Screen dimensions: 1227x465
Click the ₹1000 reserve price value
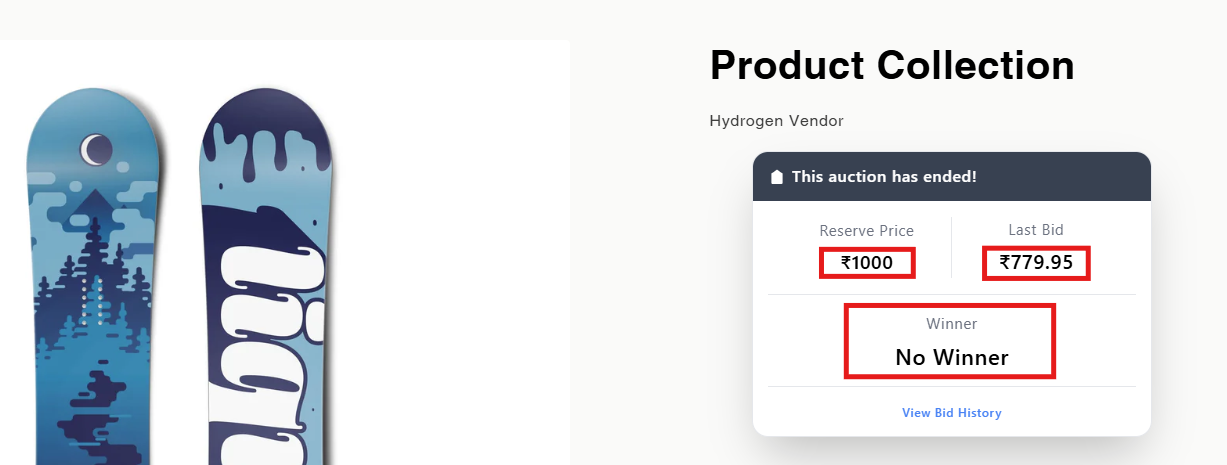click(867, 263)
